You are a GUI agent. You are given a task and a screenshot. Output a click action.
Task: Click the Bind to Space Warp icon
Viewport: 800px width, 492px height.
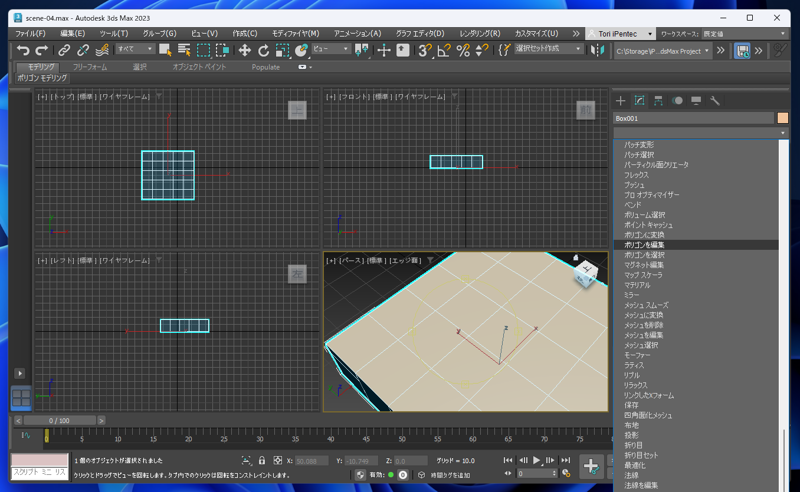[x=102, y=50]
